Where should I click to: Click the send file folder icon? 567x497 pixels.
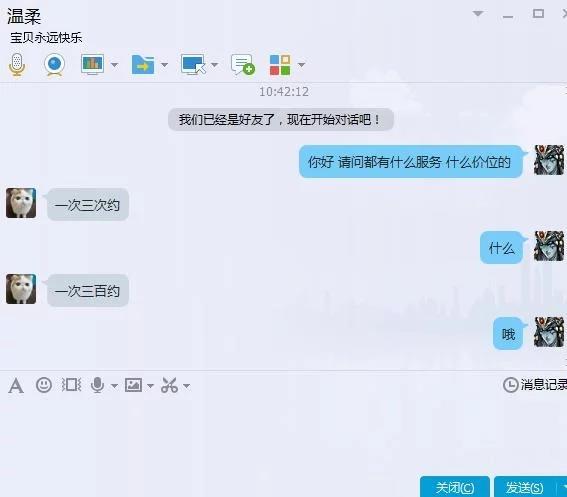pyautogui.click(x=143, y=65)
